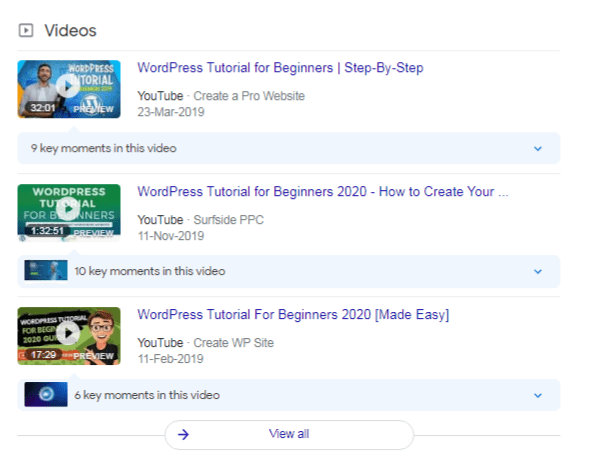Click the small preview image beside 6 key moments
The width and height of the screenshot is (600, 465).
tap(46, 394)
